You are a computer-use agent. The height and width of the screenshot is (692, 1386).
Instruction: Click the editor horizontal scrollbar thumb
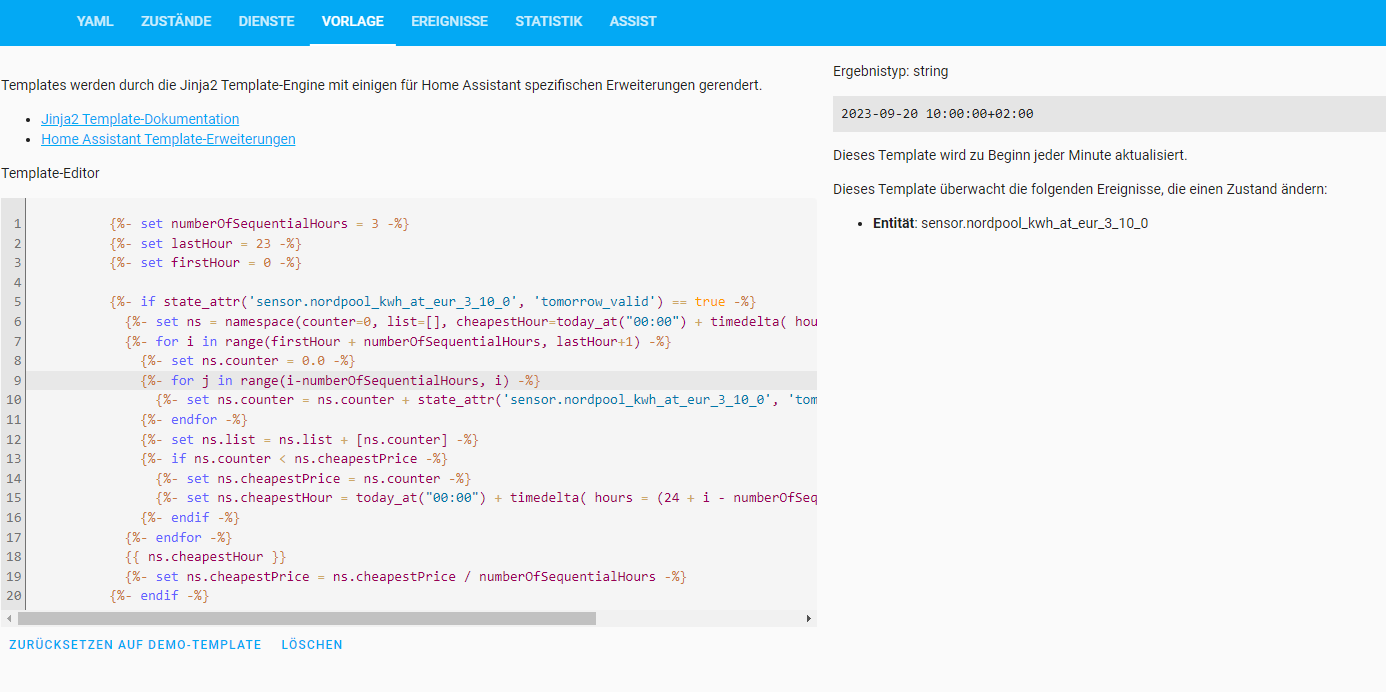(x=307, y=619)
